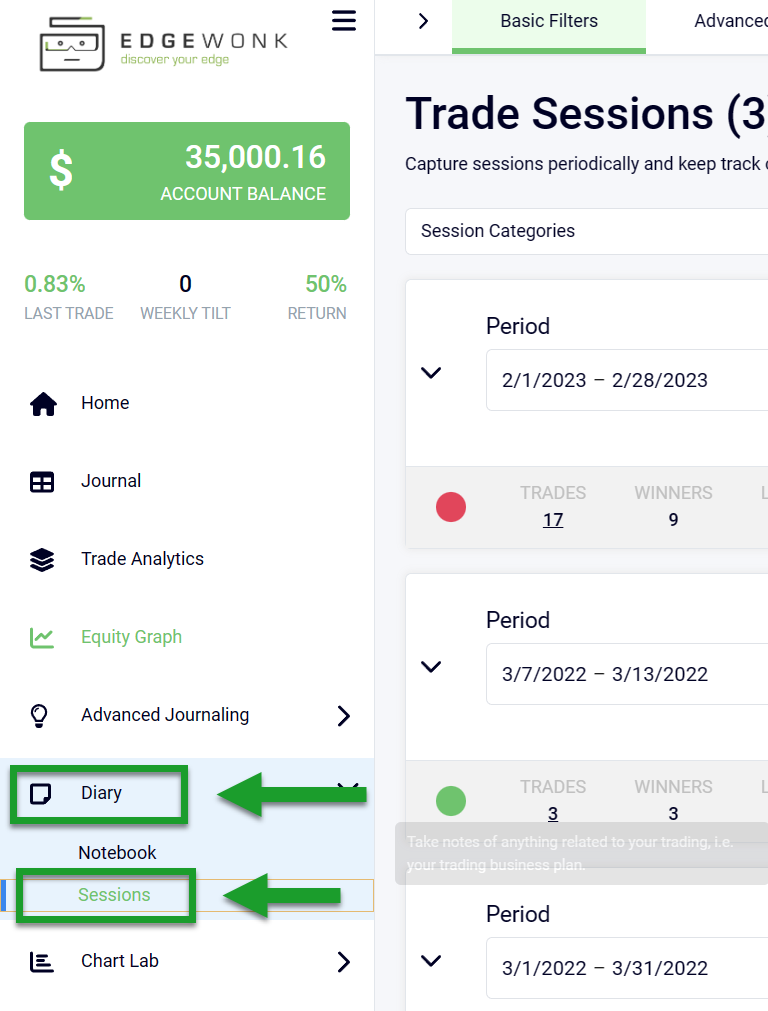Expand the Chart Lab submenu arrow
768x1011 pixels.
(x=343, y=962)
